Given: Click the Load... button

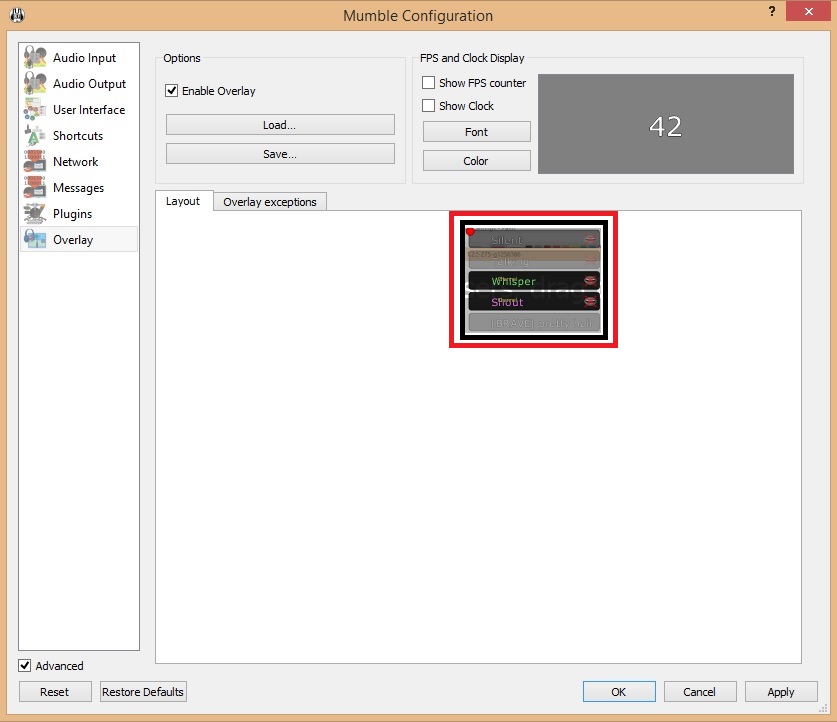Looking at the screenshot, I should (x=280, y=125).
